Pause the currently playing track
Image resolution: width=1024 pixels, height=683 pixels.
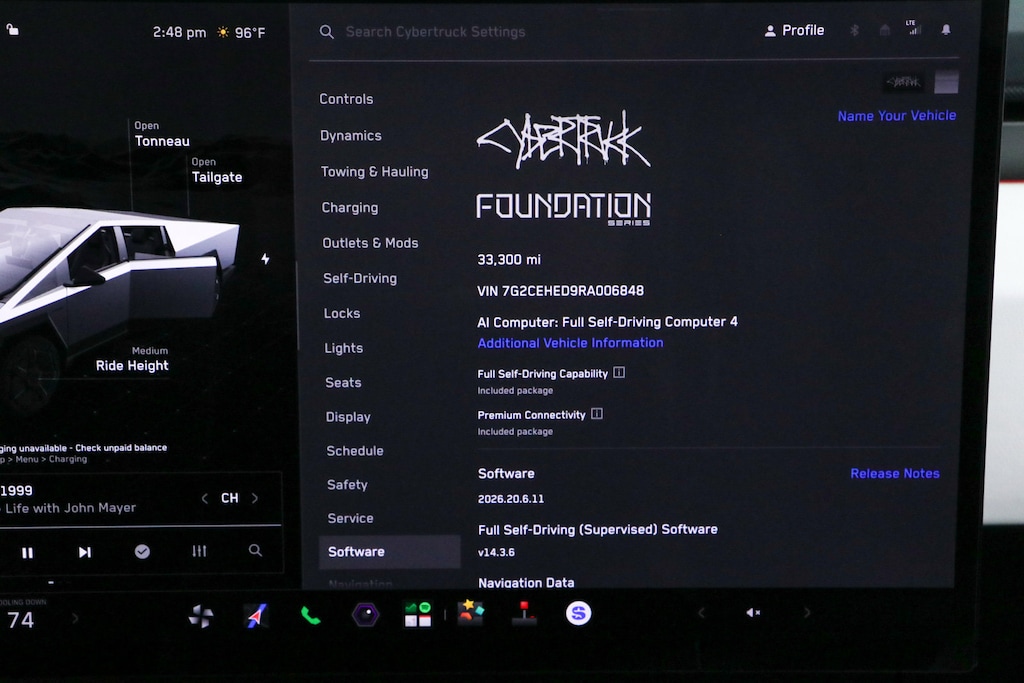(x=27, y=552)
